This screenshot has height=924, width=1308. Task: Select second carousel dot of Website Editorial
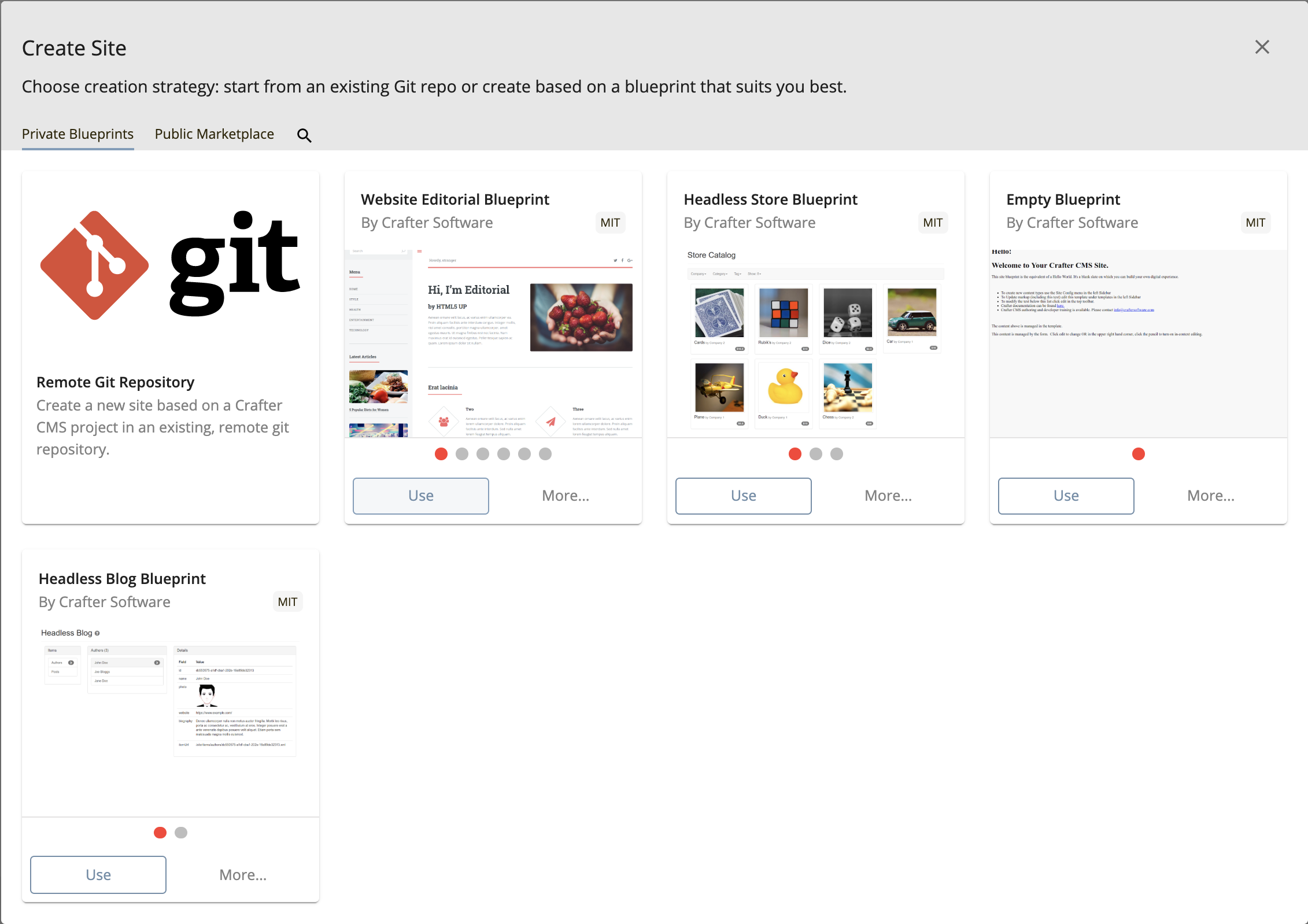coord(462,454)
